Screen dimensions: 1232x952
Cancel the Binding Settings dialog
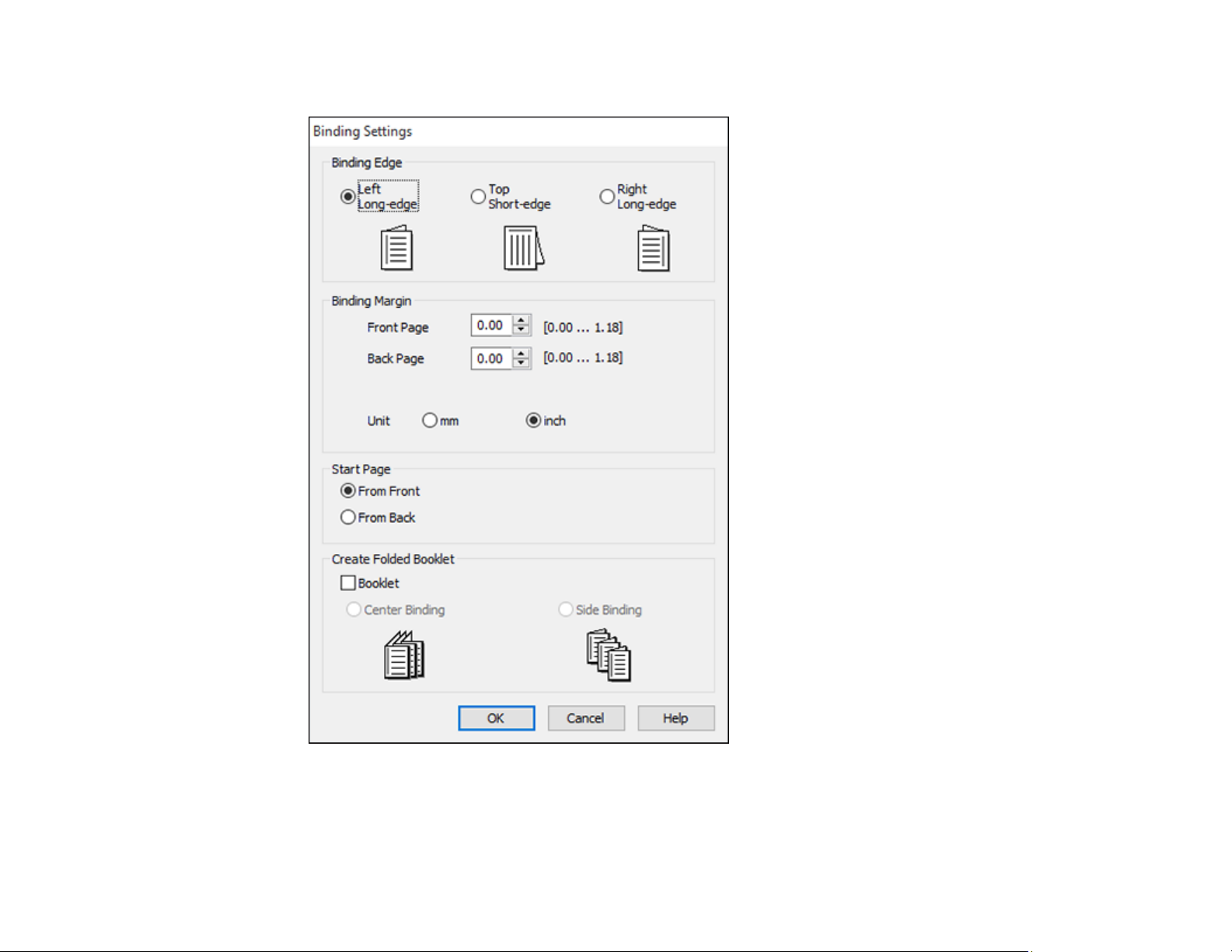click(x=586, y=718)
